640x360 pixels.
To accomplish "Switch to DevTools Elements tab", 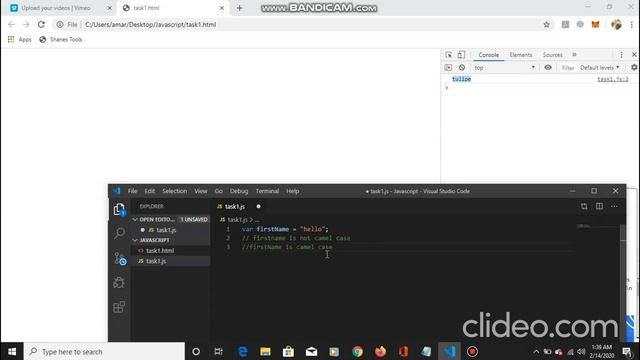I will click(x=520, y=55).
